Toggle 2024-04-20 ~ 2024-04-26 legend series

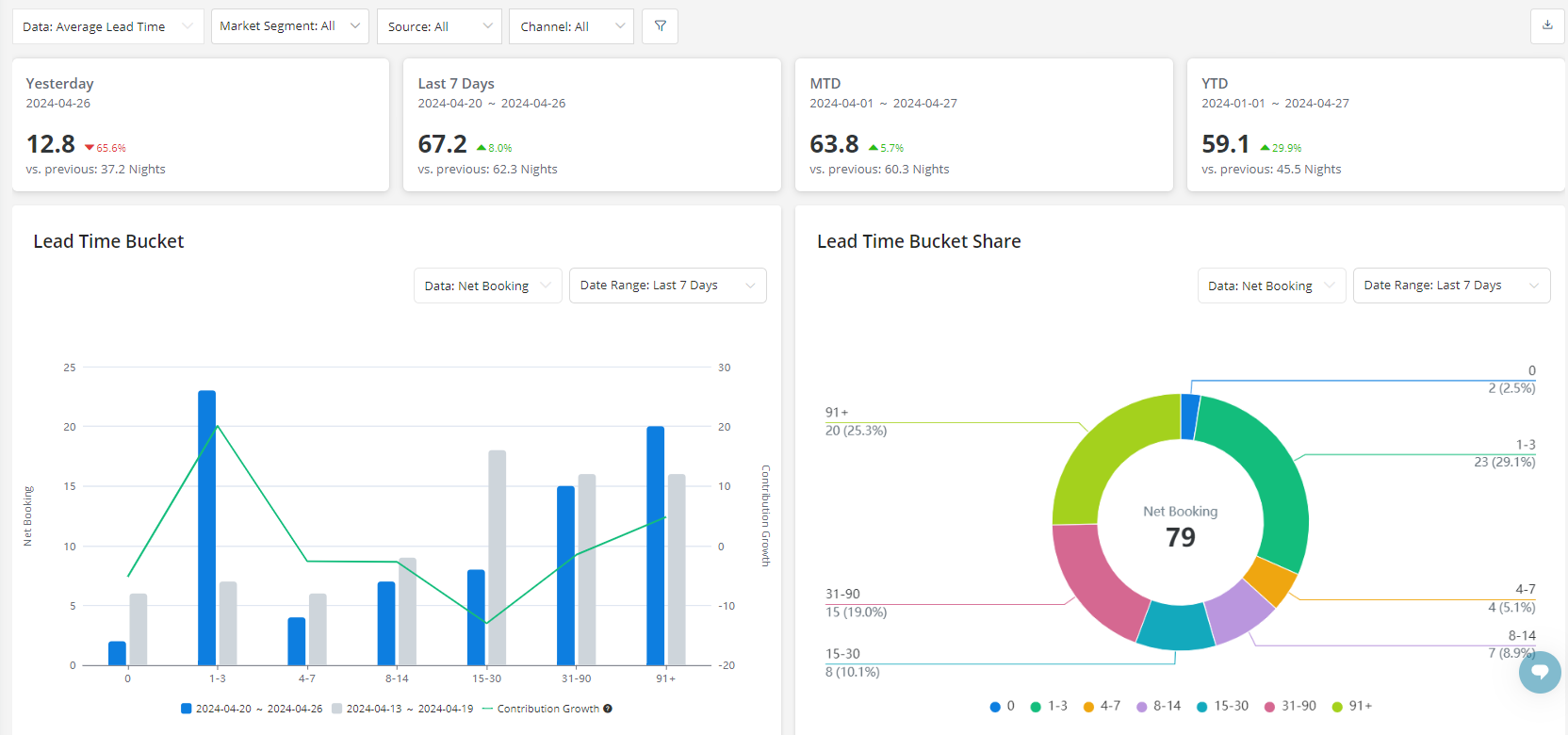pyautogui.click(x=252, y=709)
